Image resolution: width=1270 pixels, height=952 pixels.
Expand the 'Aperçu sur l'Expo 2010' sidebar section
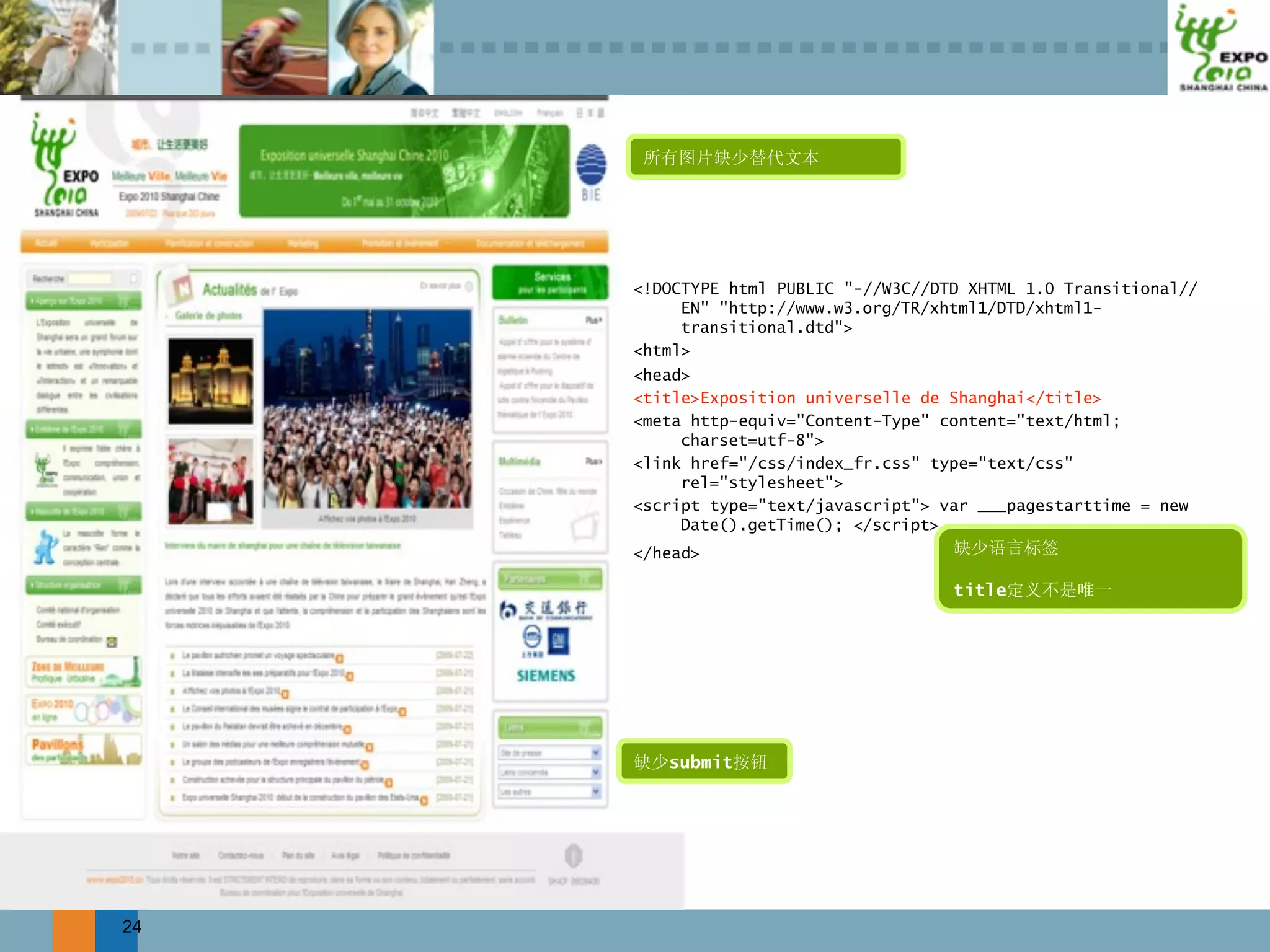[x=84, y=301]
